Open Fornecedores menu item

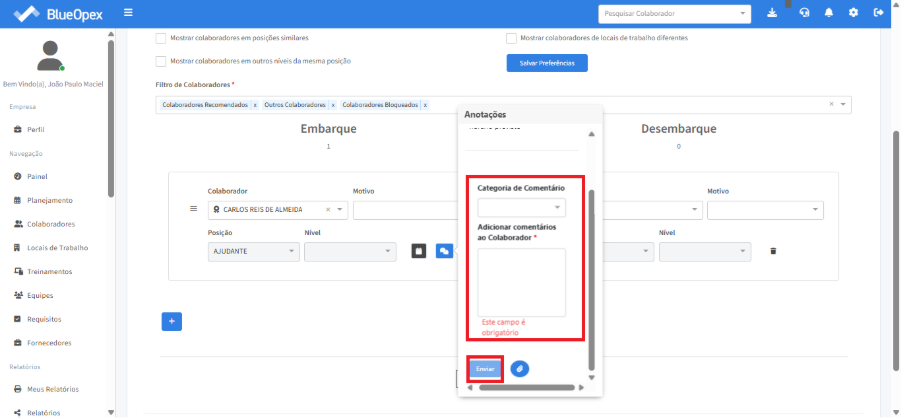(x=49, y=343)
